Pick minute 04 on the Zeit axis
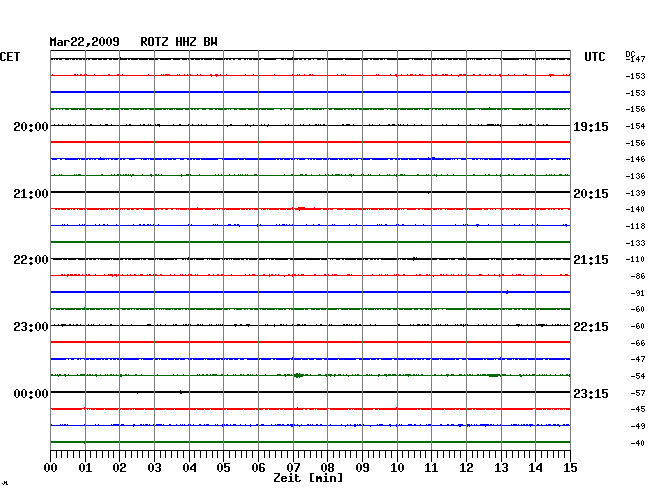 click(189, 468)
